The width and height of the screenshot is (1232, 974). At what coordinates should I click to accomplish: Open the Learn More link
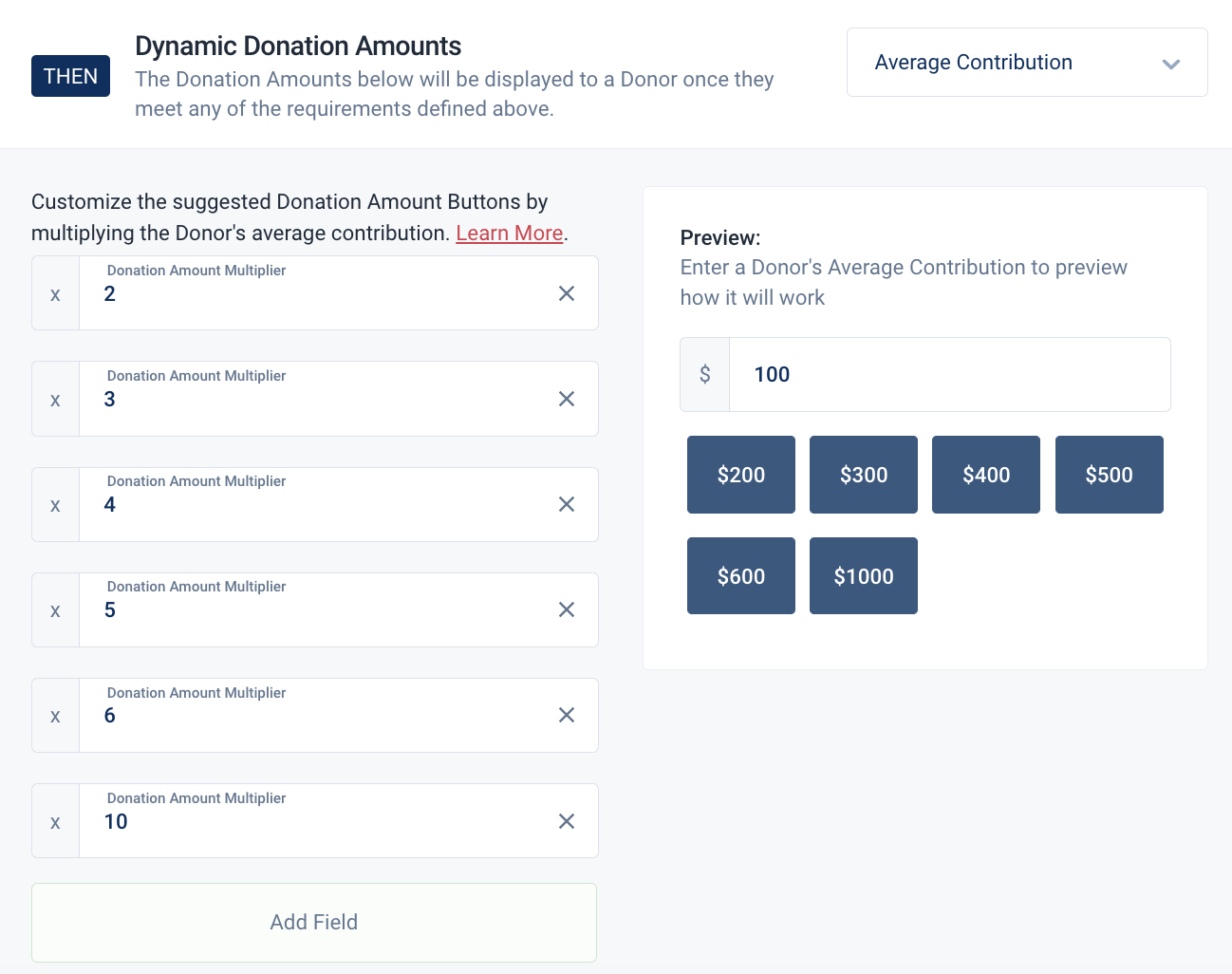(510, 233)
